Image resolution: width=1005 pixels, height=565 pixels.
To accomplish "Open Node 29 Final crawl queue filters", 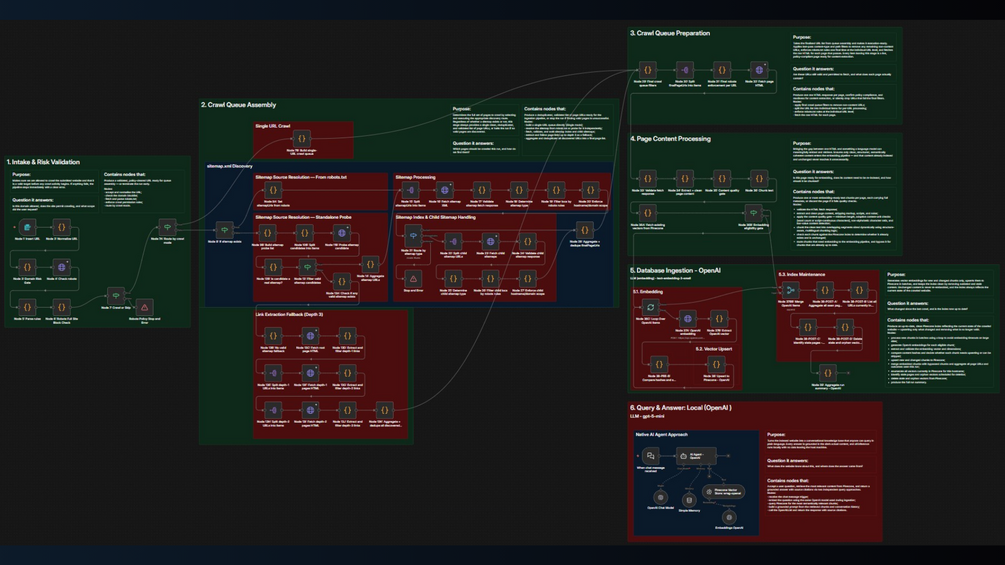I will click(647, 70).
